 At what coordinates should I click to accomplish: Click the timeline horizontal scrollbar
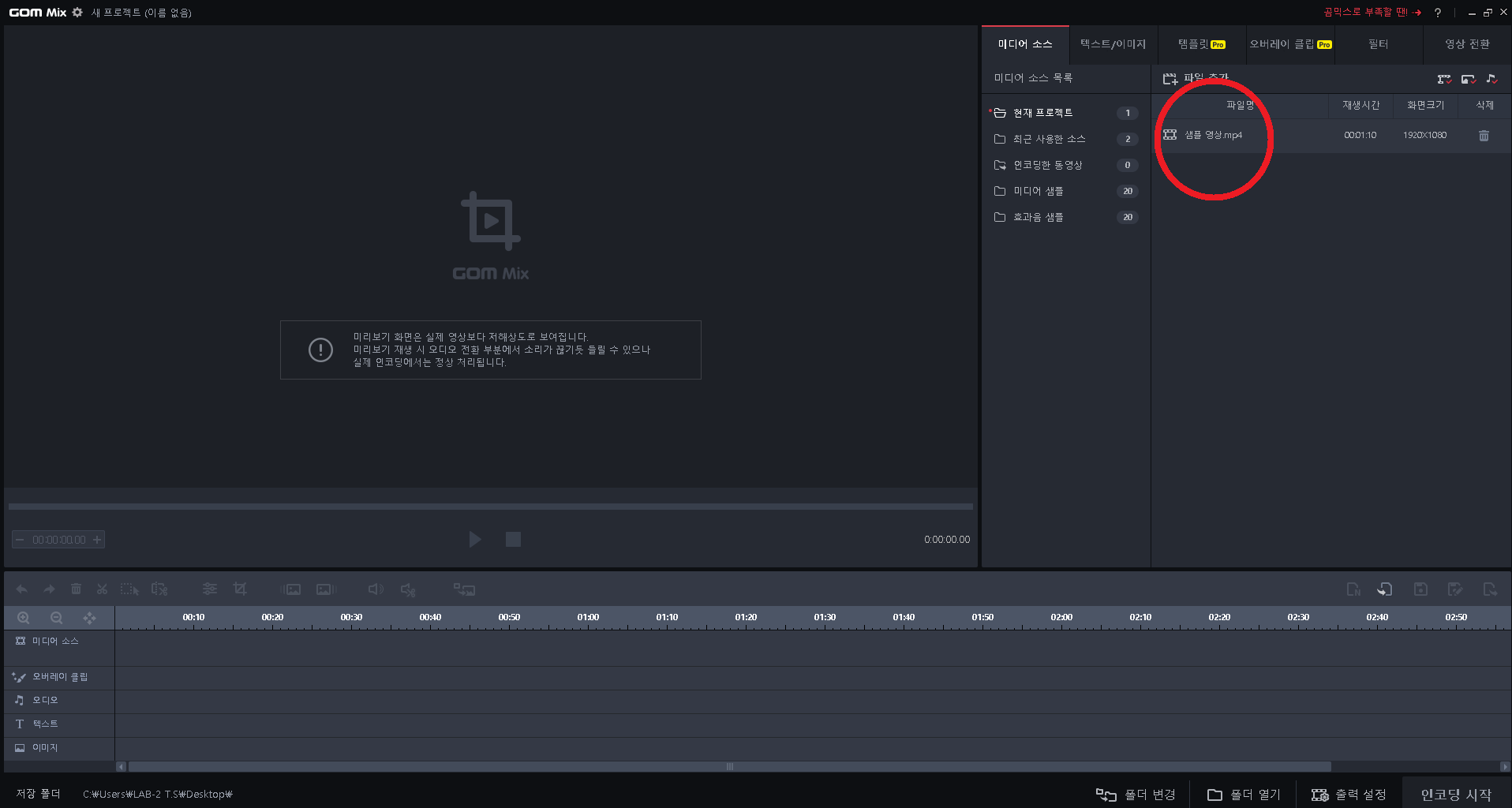pyautogui.click(x=730, y=766)
